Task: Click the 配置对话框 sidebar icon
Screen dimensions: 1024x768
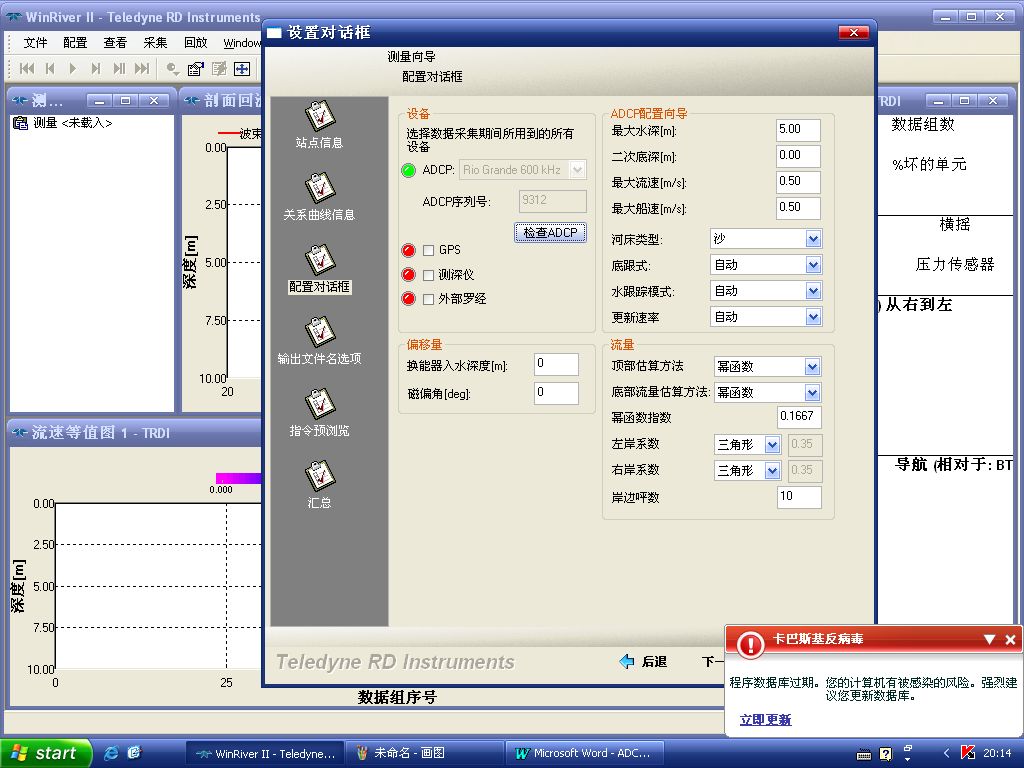Action: (x=319, y=260)
